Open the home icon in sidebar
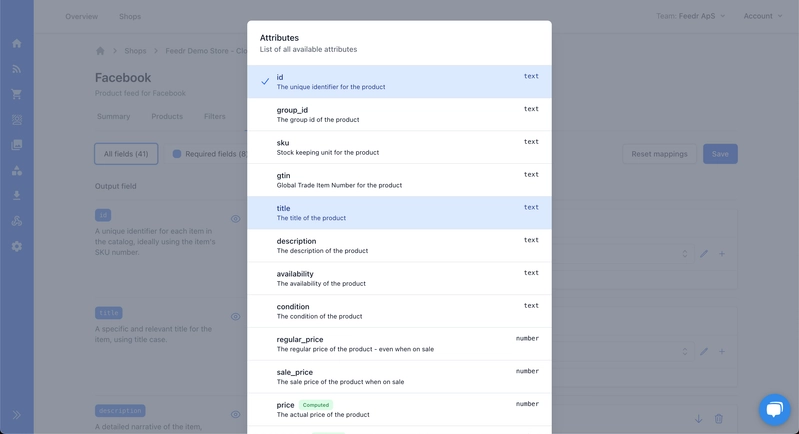 17,43
